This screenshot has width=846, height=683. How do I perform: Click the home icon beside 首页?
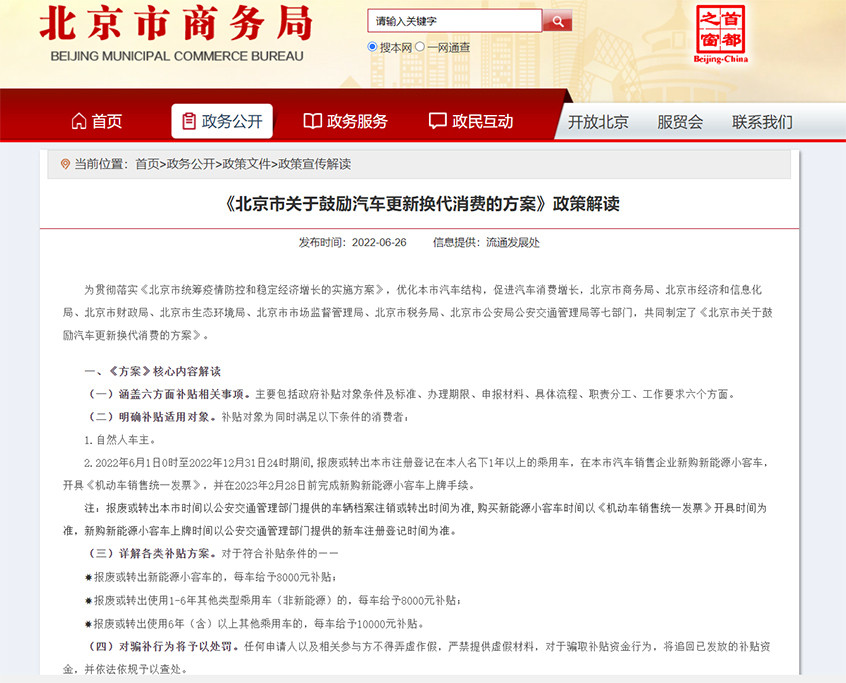coord(79,121)
